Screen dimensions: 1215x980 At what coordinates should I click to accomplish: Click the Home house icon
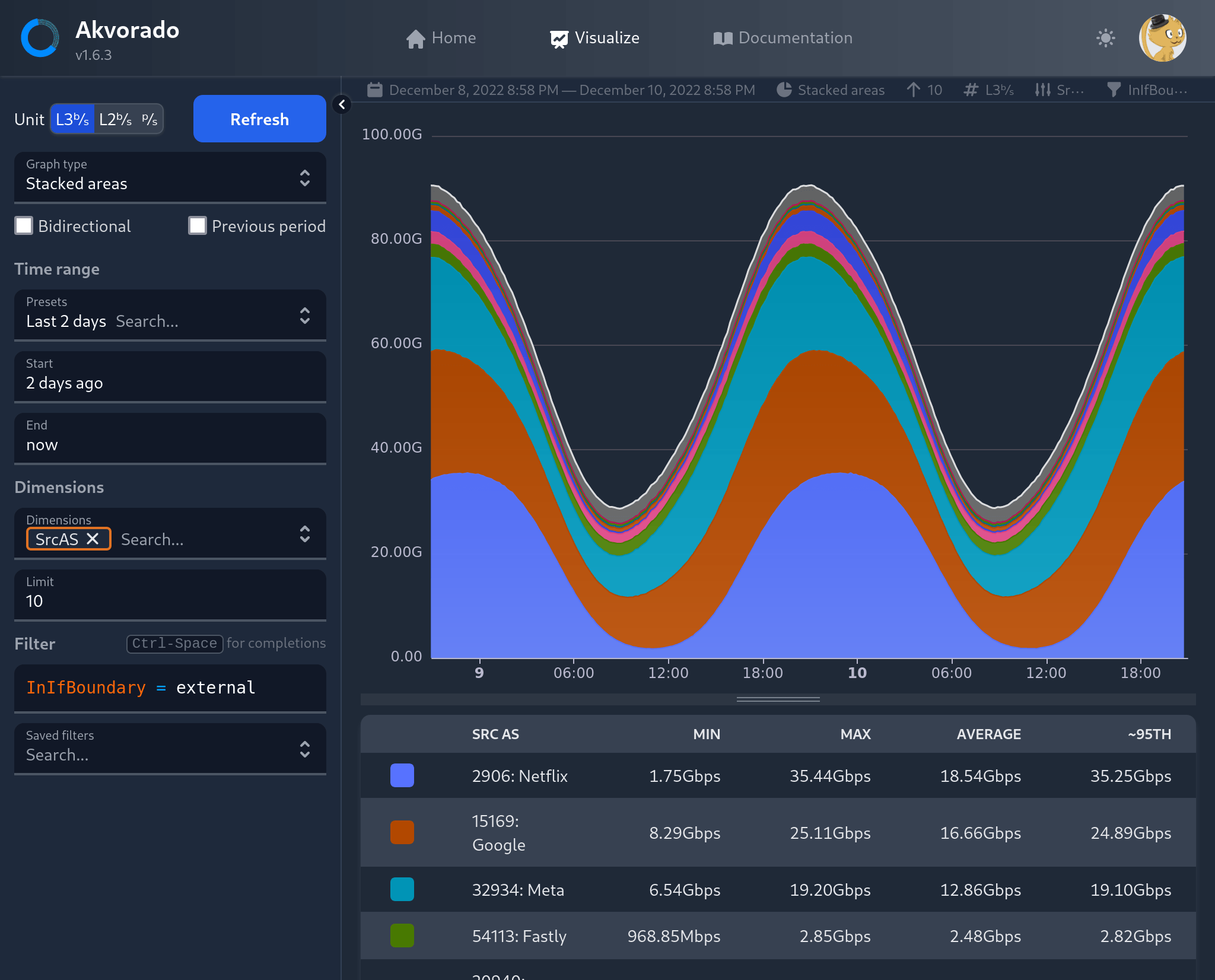point(416,38)
